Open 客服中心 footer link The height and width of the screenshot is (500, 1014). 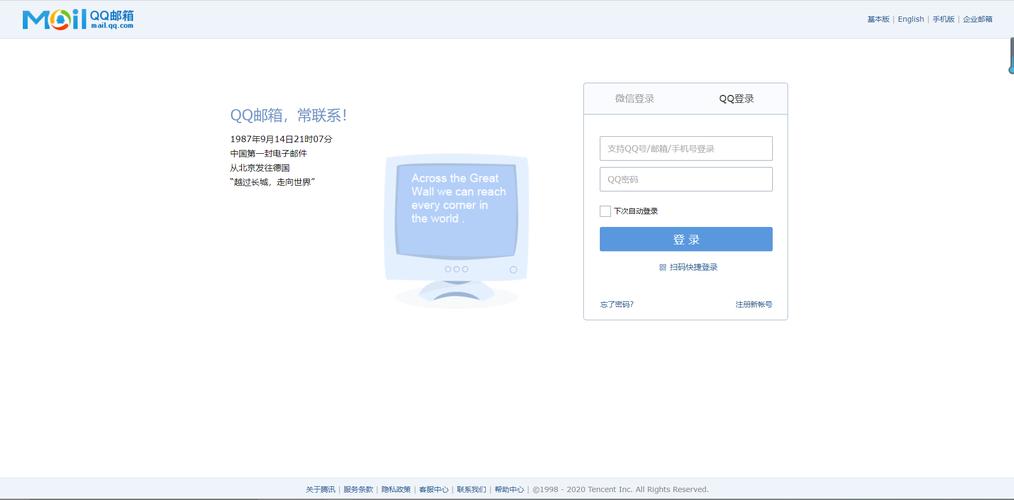433,490
